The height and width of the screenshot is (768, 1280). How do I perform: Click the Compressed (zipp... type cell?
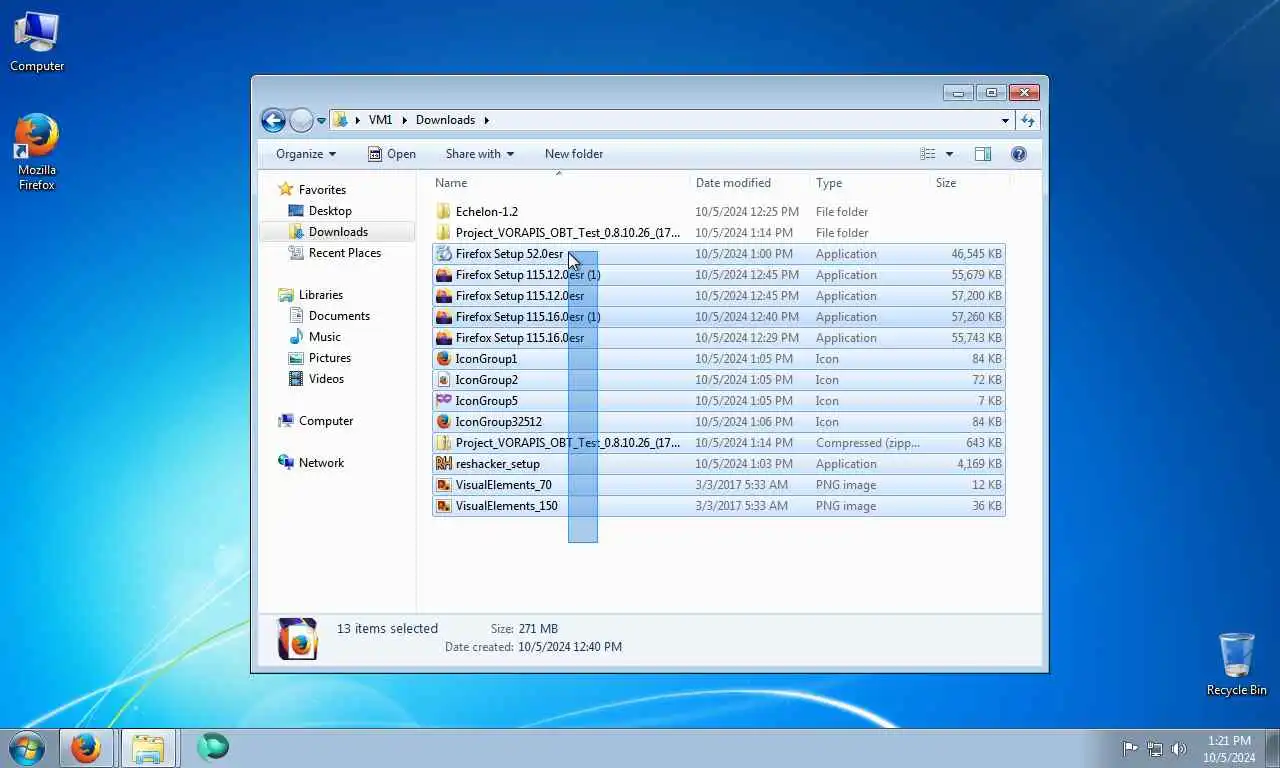tap(868, 443)
